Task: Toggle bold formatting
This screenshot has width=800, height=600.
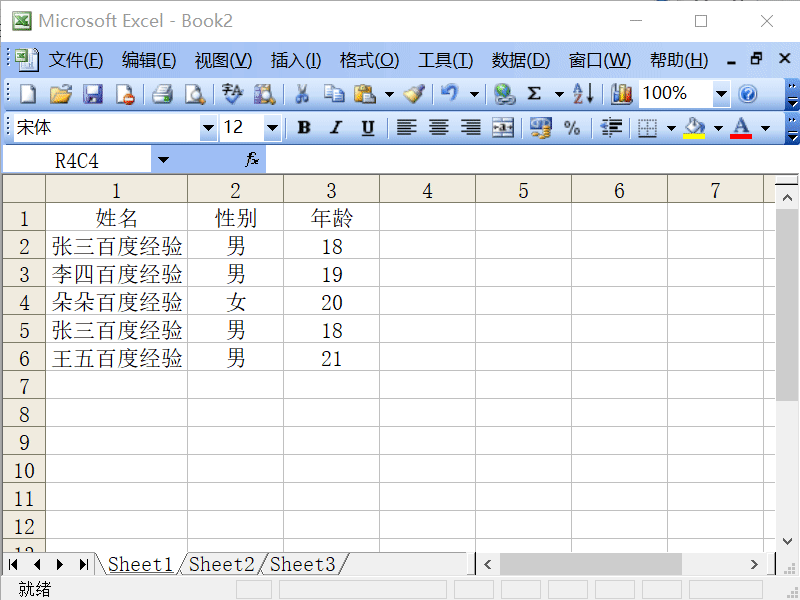Action: coord(303,127)
